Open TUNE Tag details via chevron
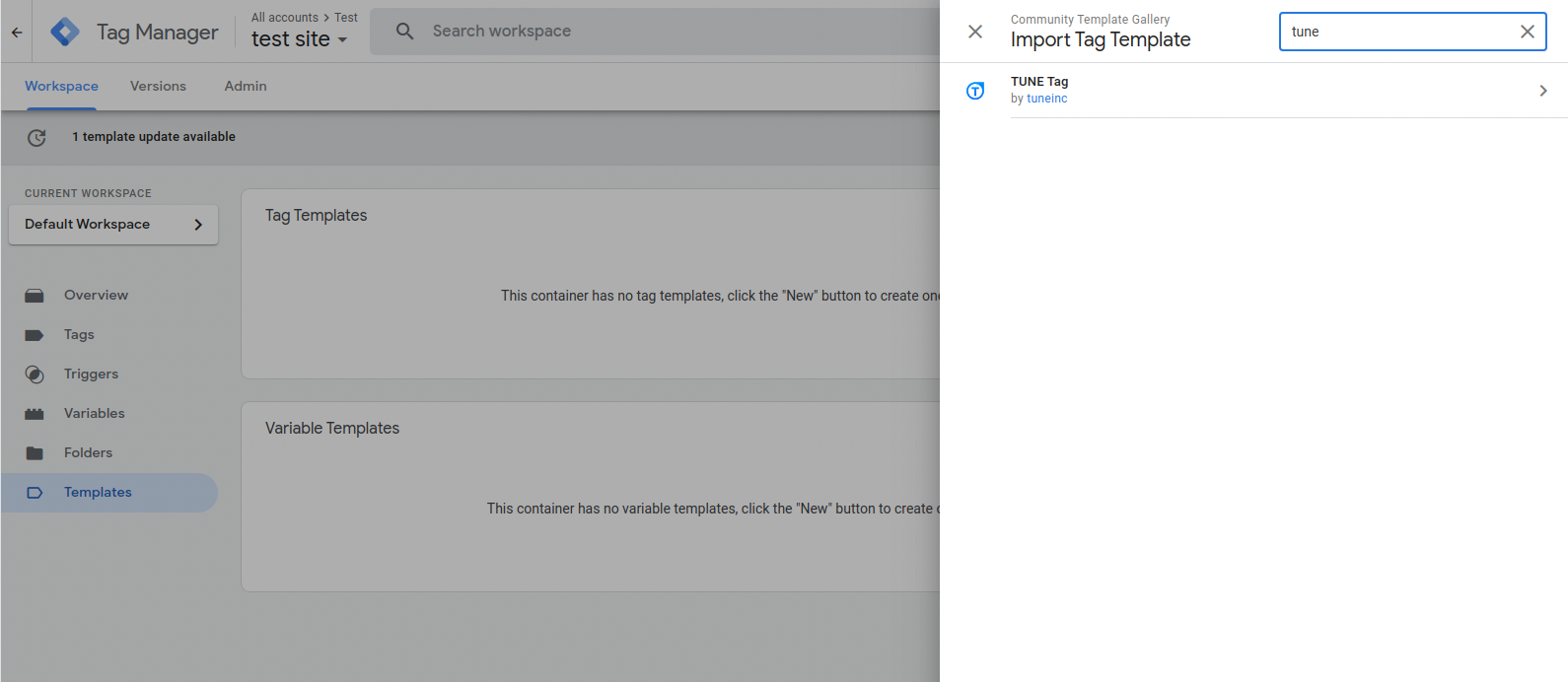1568x682 pixels. tap(1543, 91)
